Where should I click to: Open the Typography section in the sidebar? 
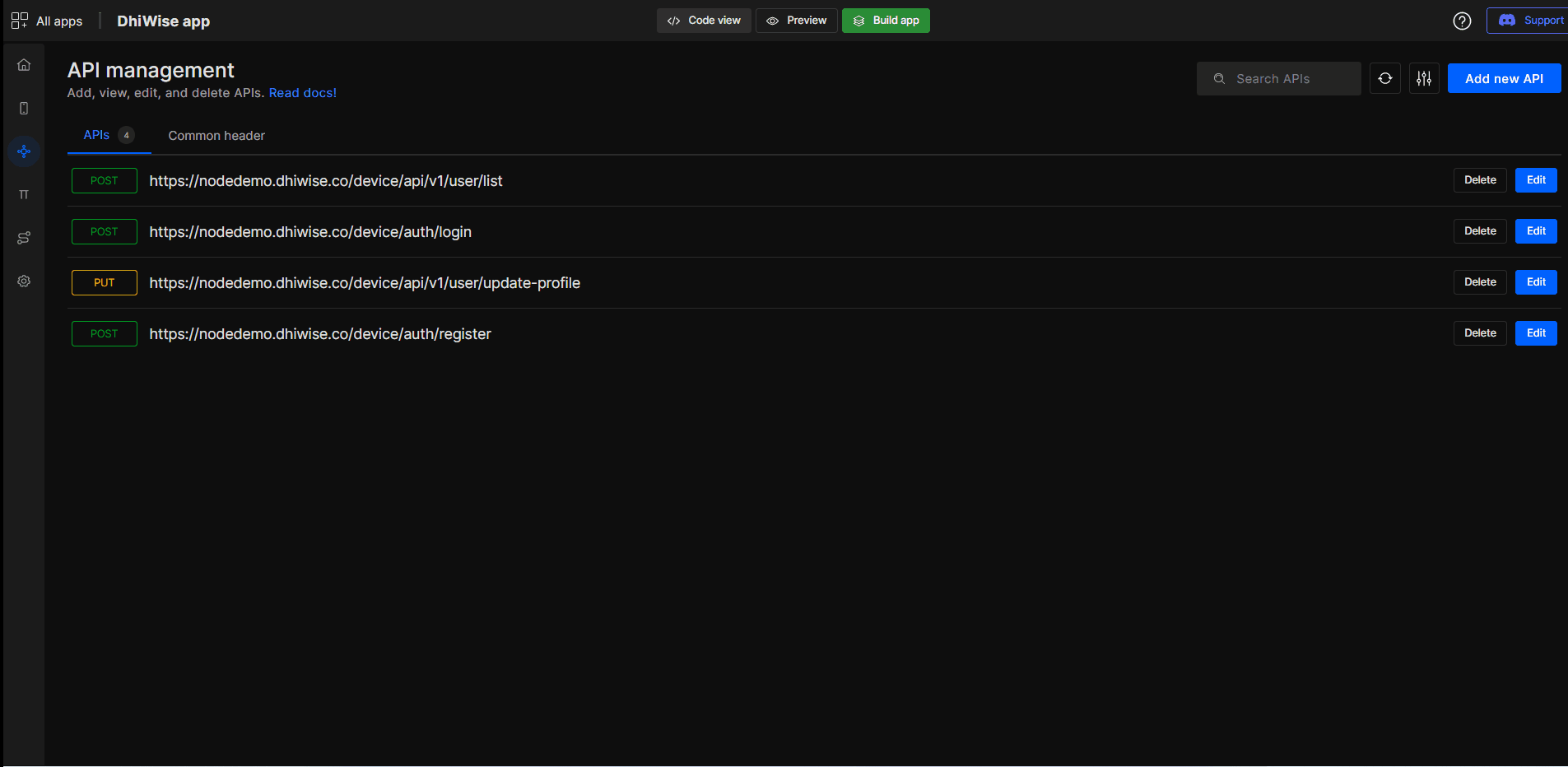(23, 194)
